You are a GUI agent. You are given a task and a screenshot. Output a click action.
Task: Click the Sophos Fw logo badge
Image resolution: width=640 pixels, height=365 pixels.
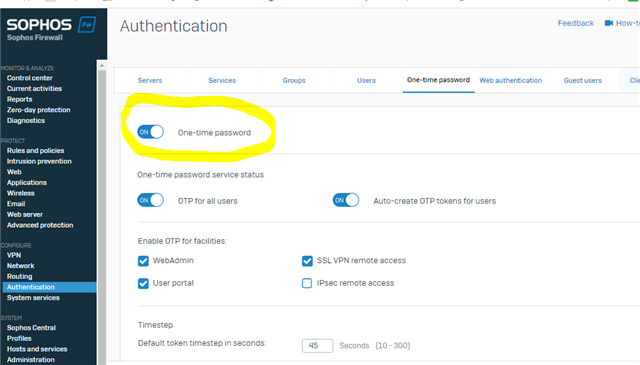point(87,24)
